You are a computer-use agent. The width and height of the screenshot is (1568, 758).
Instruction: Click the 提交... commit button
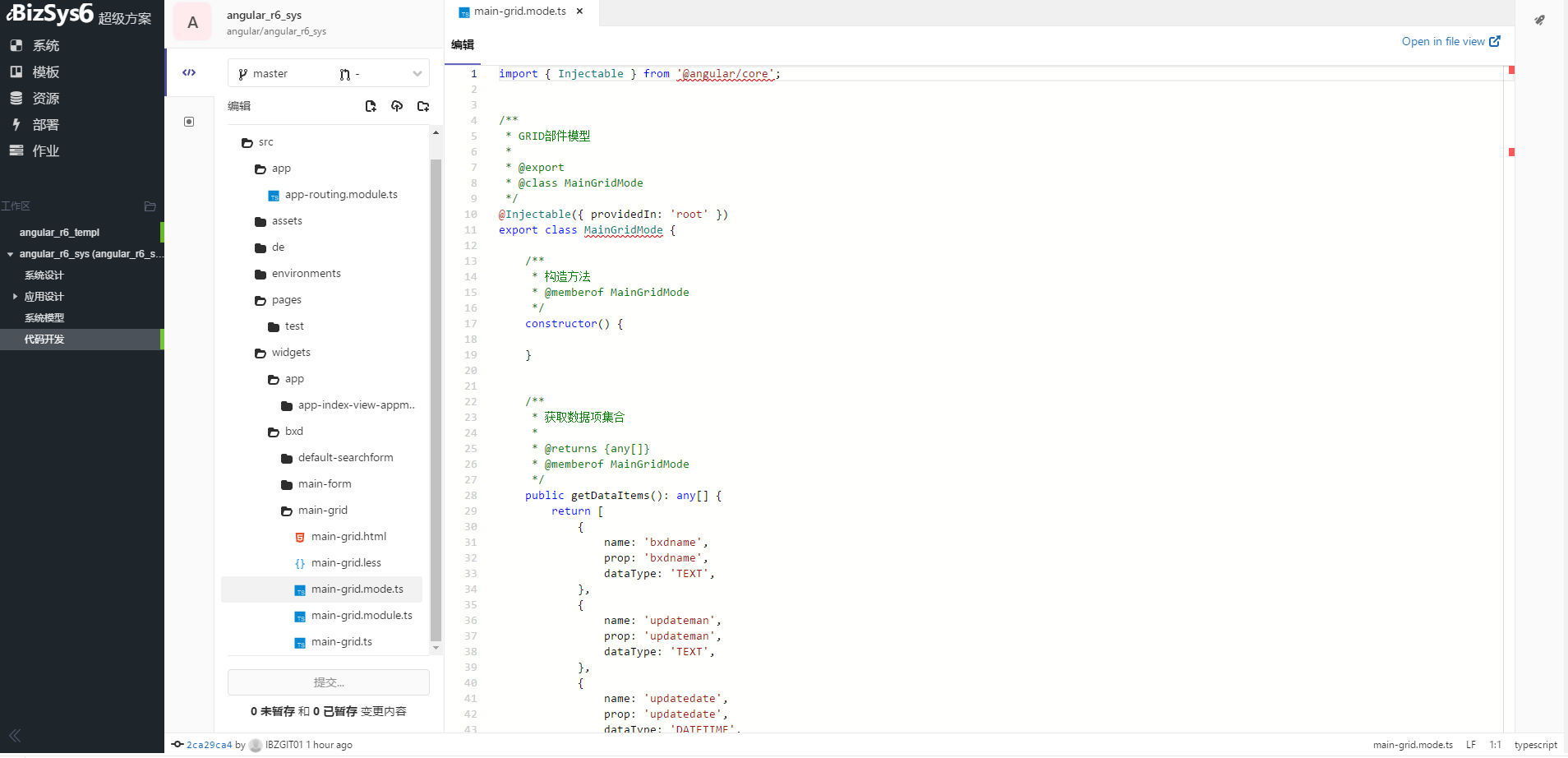329,682
